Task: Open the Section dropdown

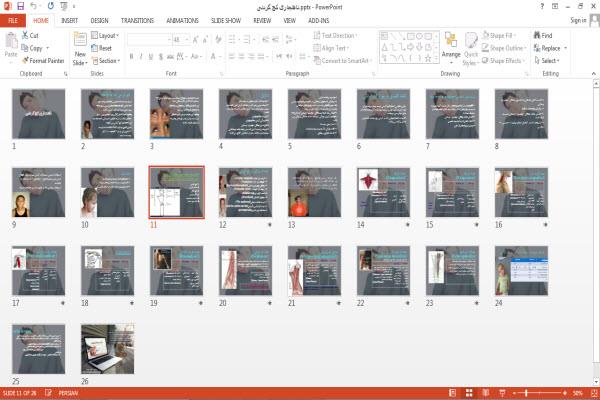Action: click(x=106, y=60)
